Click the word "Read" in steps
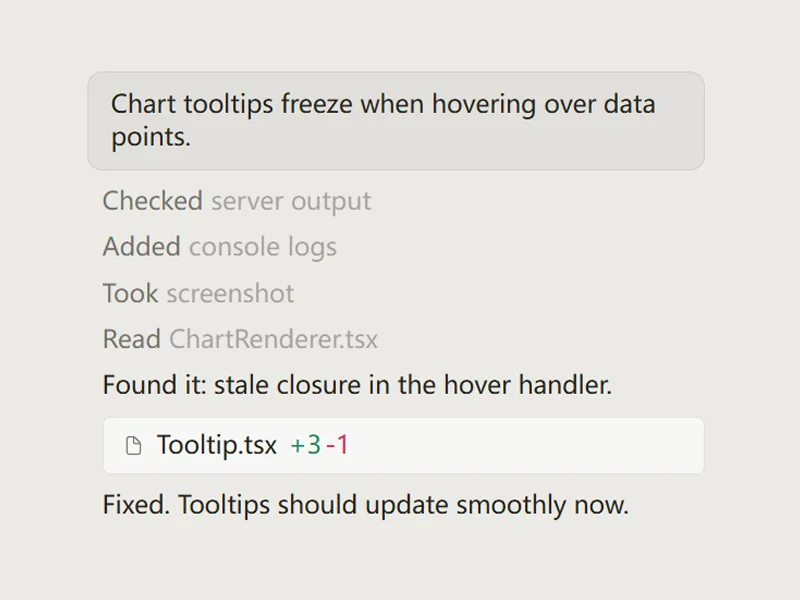The height and width of the screenshot is (600, 800). tap(132, 339)
